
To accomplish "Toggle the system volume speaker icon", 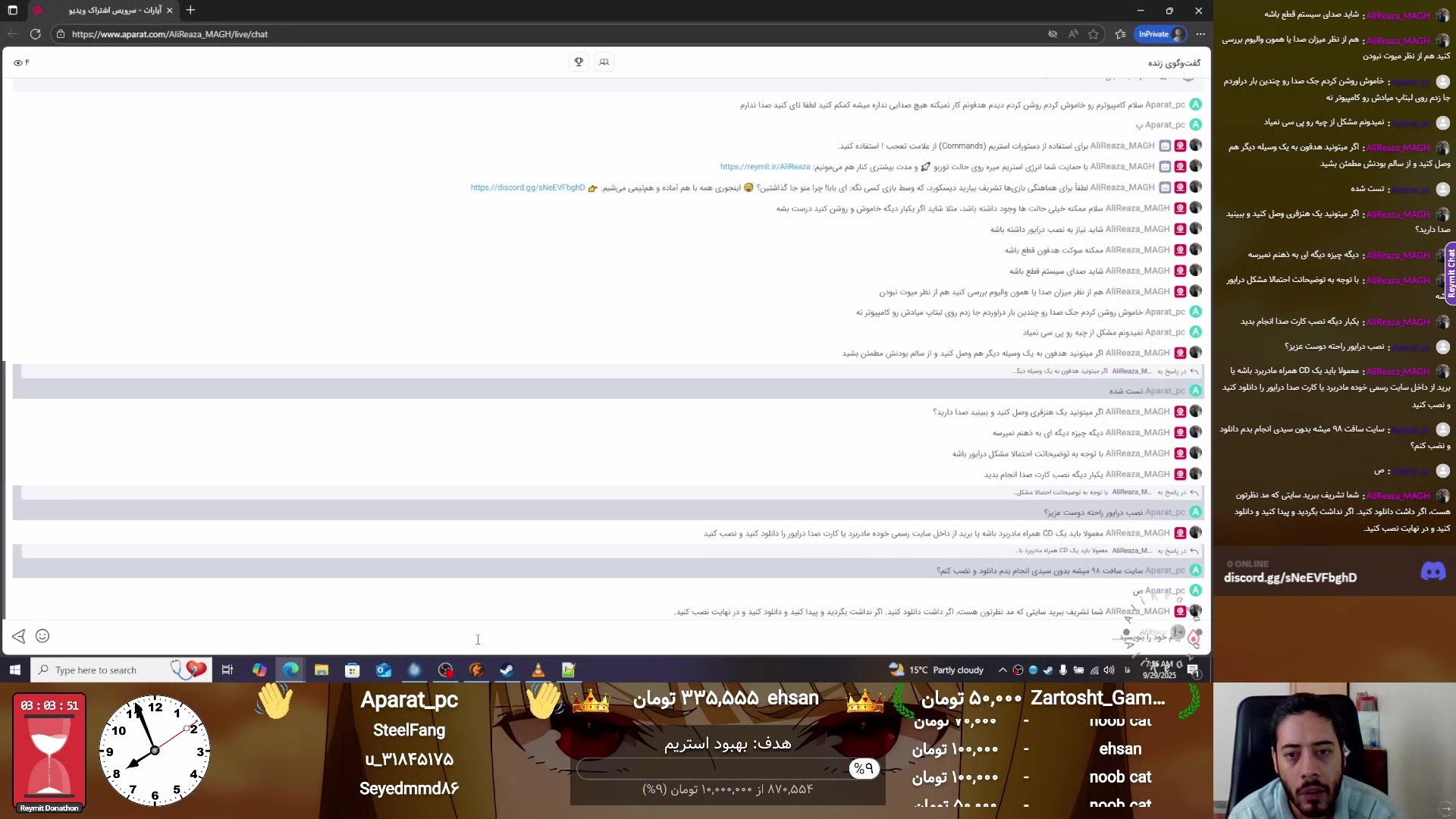I will [1109, 670].
